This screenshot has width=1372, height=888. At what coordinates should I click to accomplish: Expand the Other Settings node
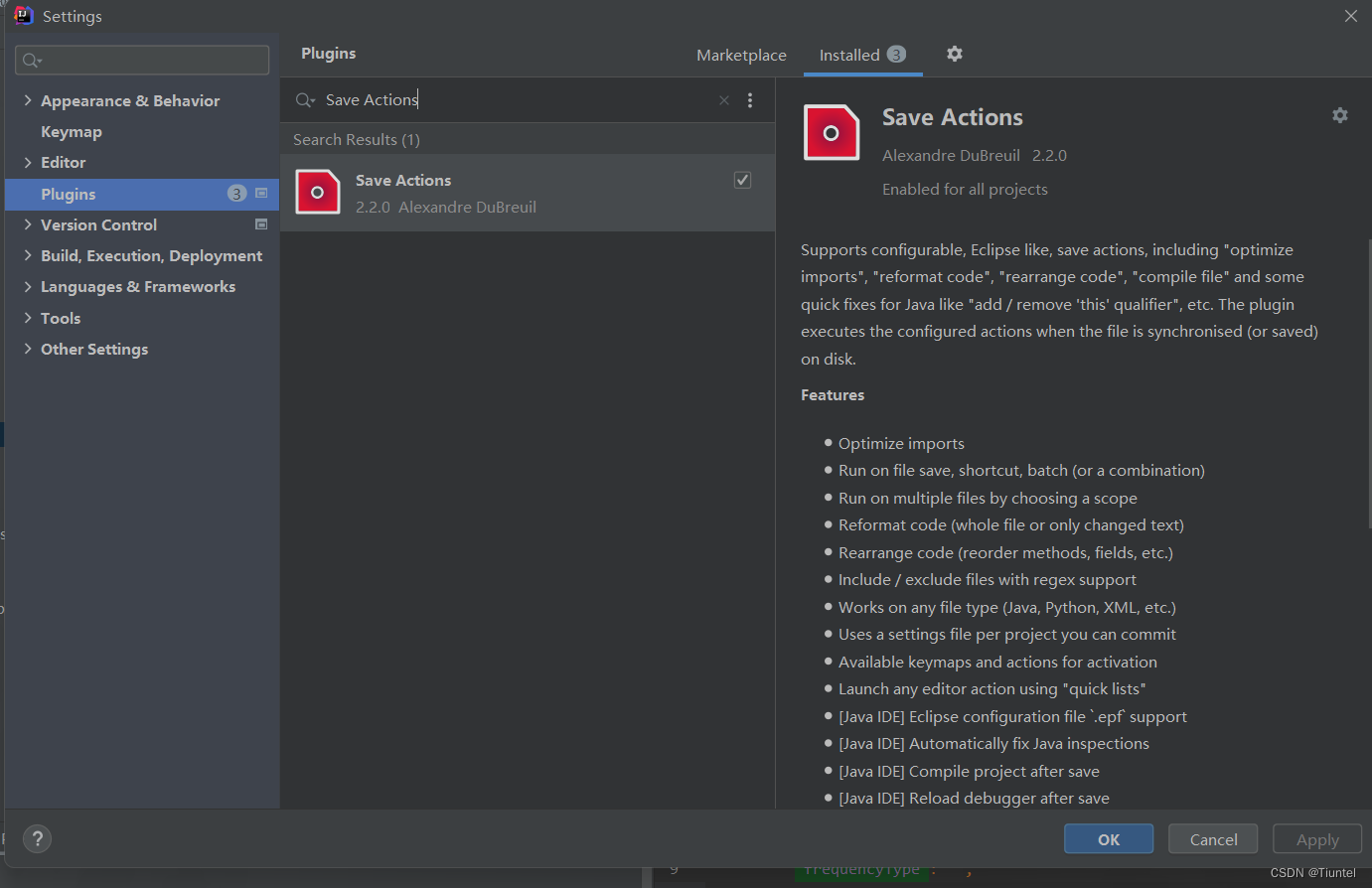[28, 349]
